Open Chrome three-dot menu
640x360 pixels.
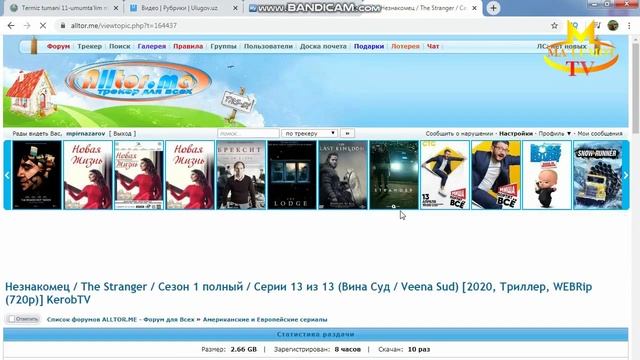pos(629,25)
